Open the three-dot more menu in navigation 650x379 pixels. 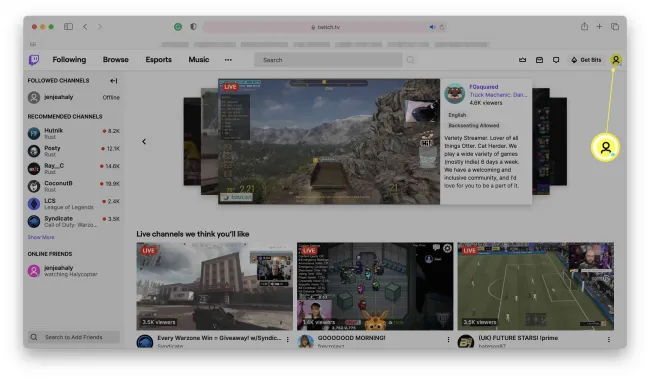228,60
